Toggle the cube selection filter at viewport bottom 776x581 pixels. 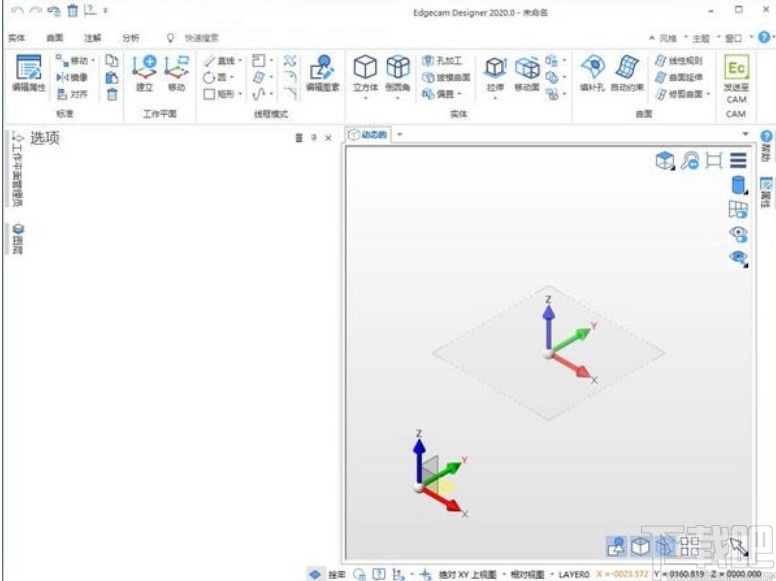(640, 546)
